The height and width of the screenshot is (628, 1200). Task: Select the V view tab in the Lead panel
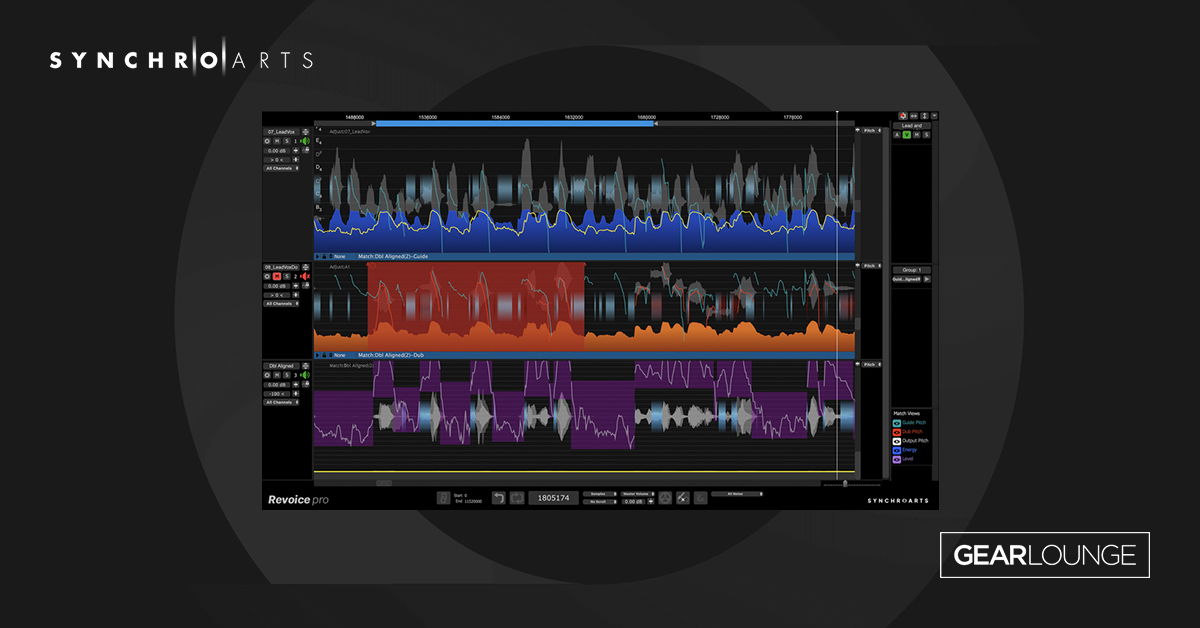pyautogui.click(x=905, y=136)
